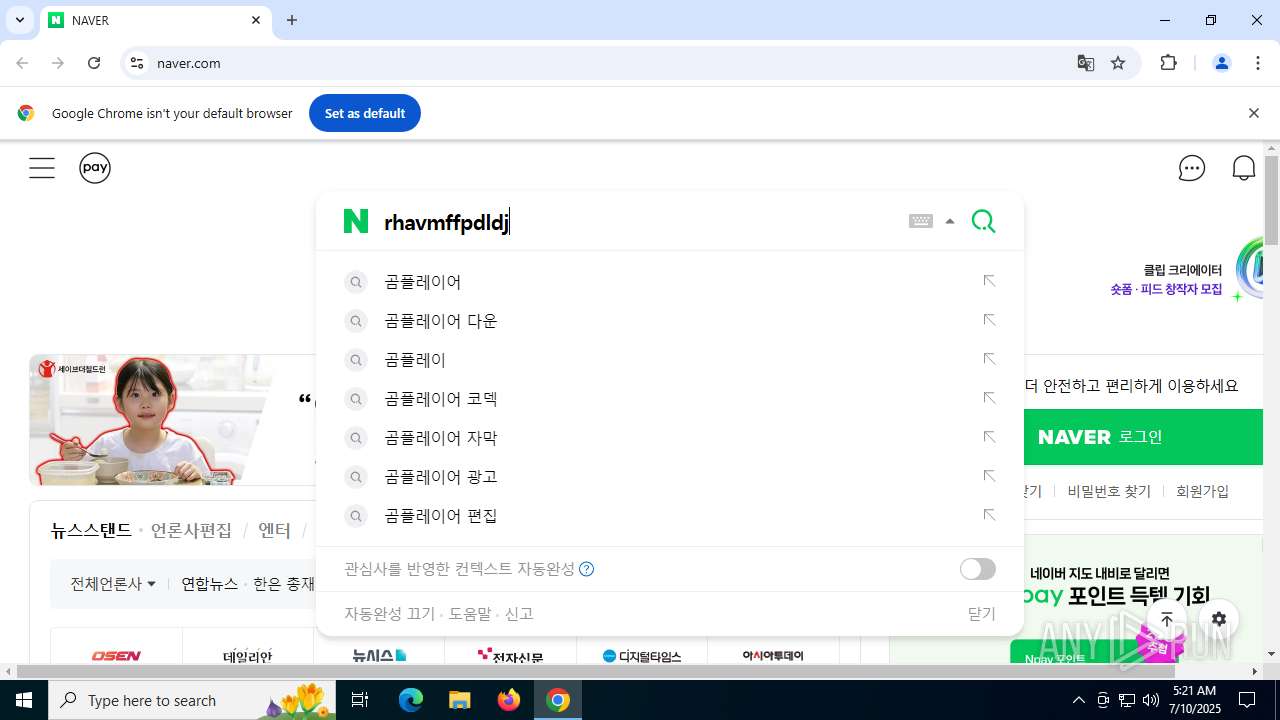Click Set as default button
Image resolution: width=1280 pixels, height=720 pixels.
[x=365, y=113]
